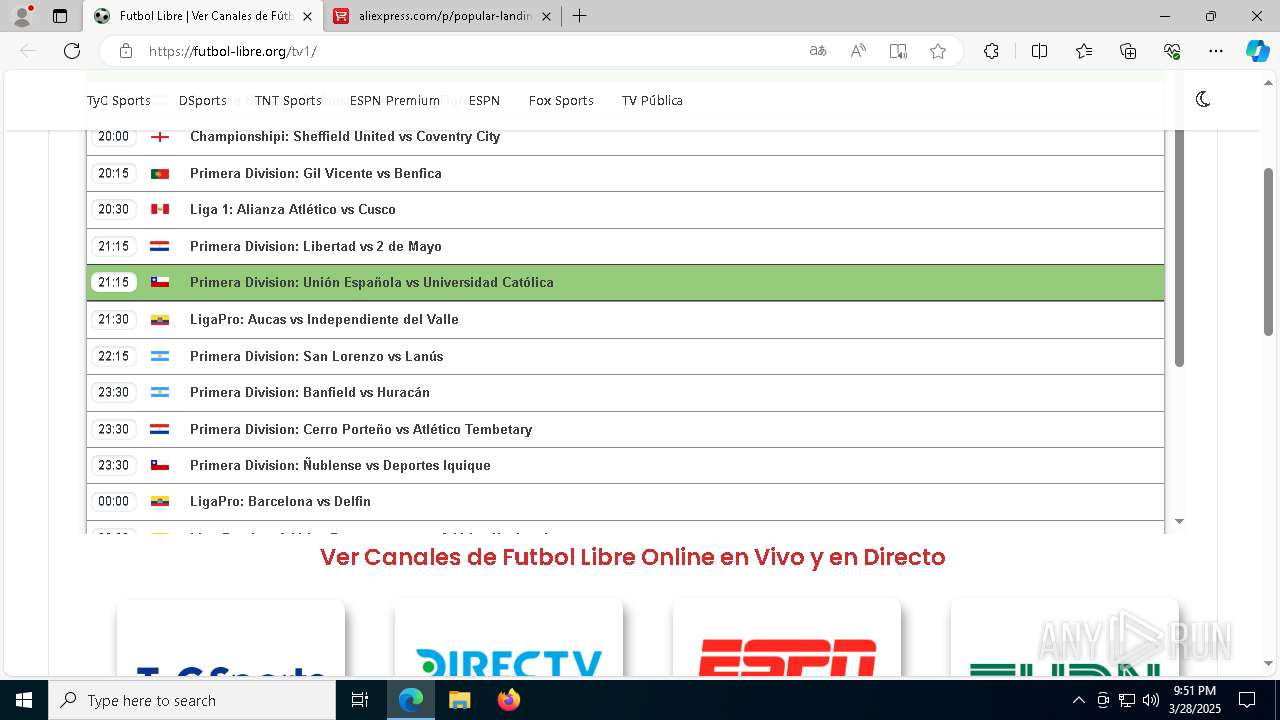Open Settings and more menu

[x=1216, y=51]
